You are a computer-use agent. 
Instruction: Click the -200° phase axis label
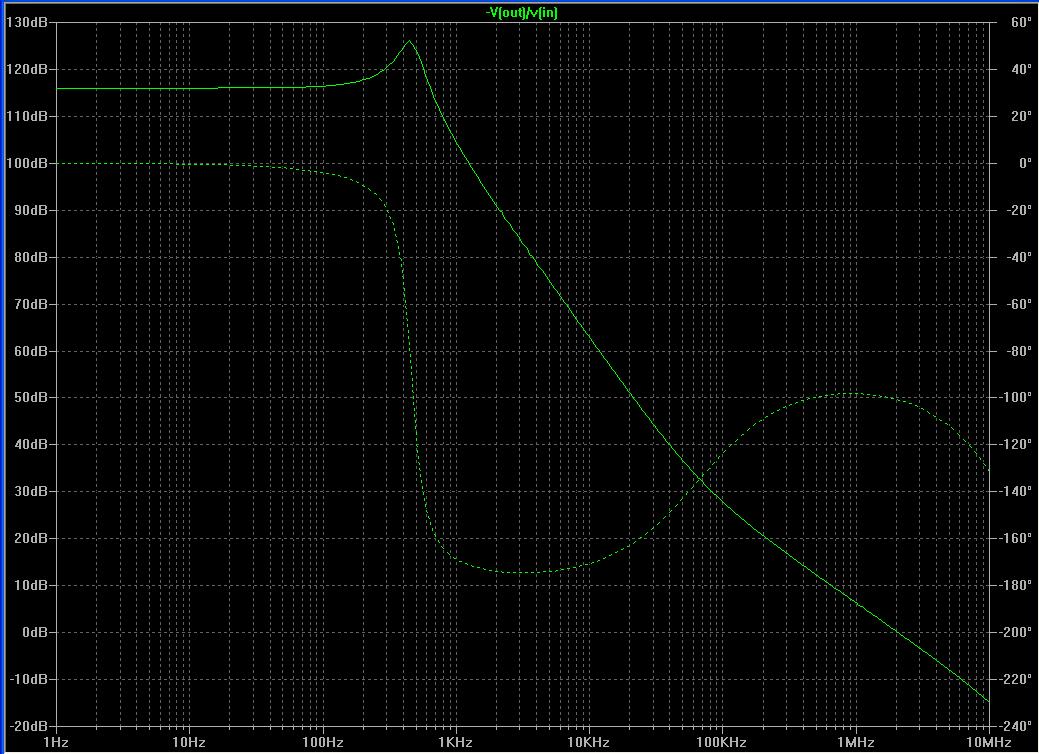[1016, 633]
